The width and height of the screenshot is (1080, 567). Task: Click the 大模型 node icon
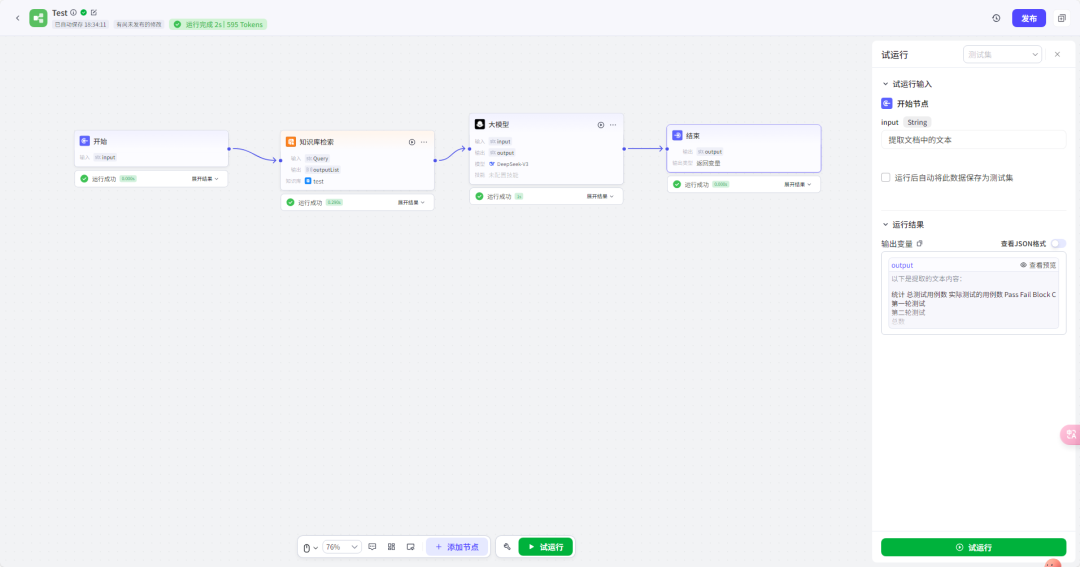point(479,124)
